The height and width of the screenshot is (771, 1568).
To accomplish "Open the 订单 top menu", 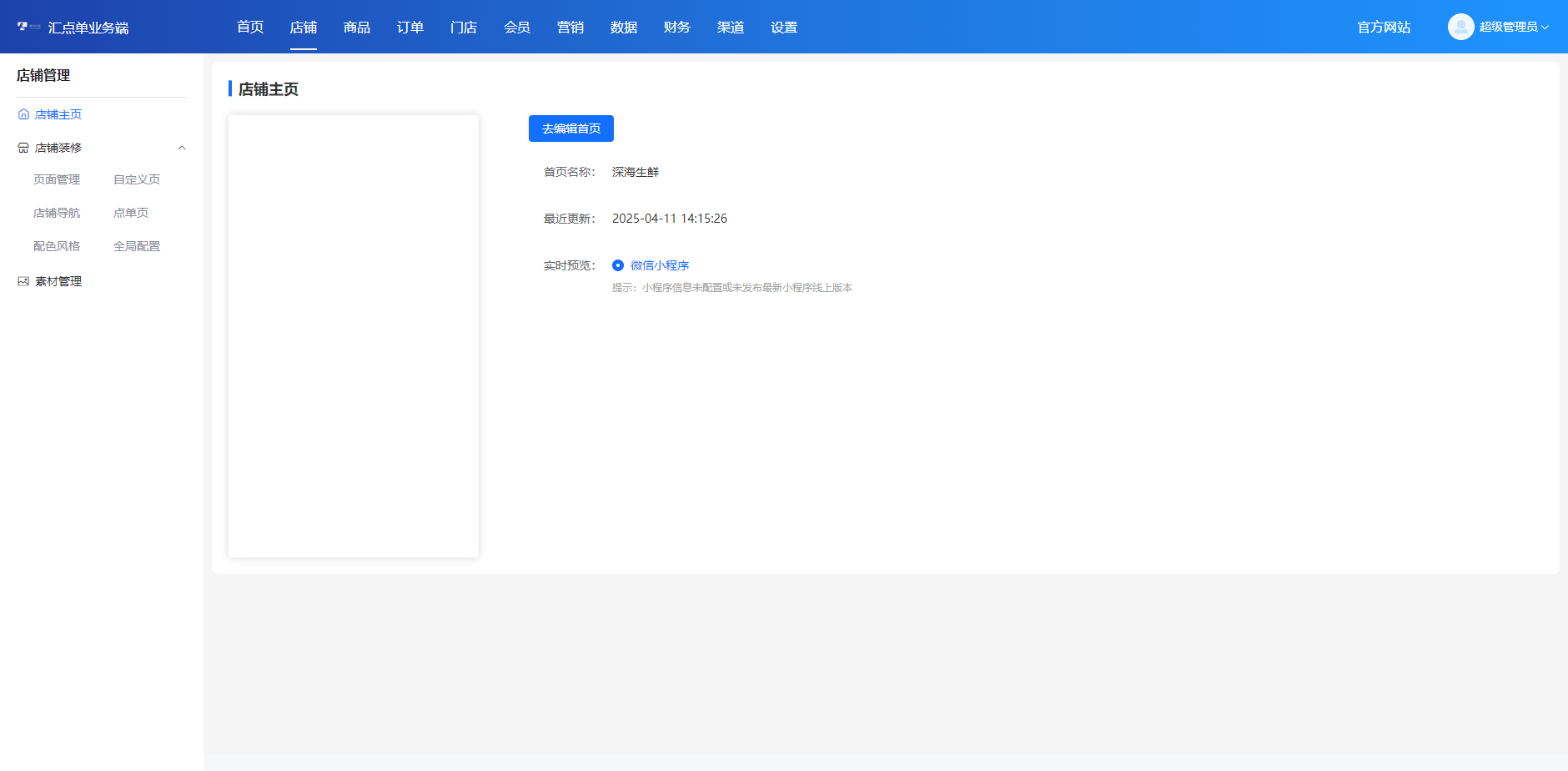I will pos(410,28).
